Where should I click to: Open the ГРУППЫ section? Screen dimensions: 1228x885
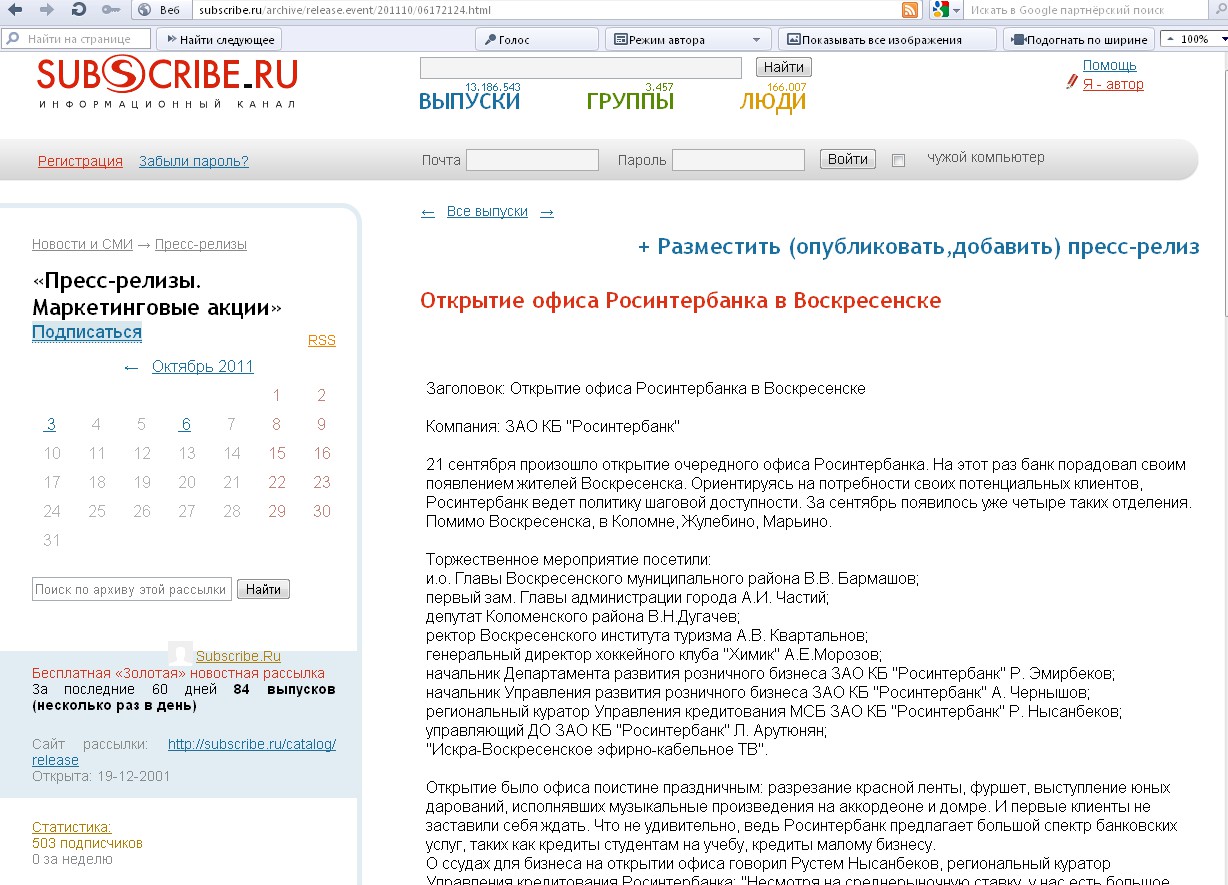click(x=630, y=101)
